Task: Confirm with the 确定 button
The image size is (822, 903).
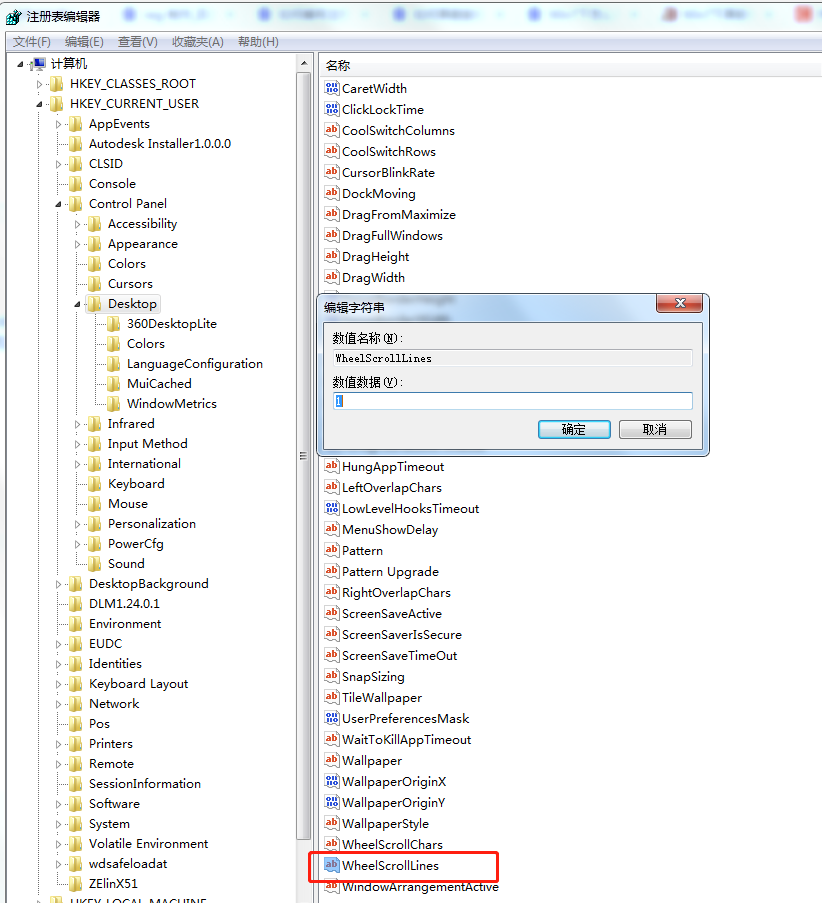Action: pos(574,429)
